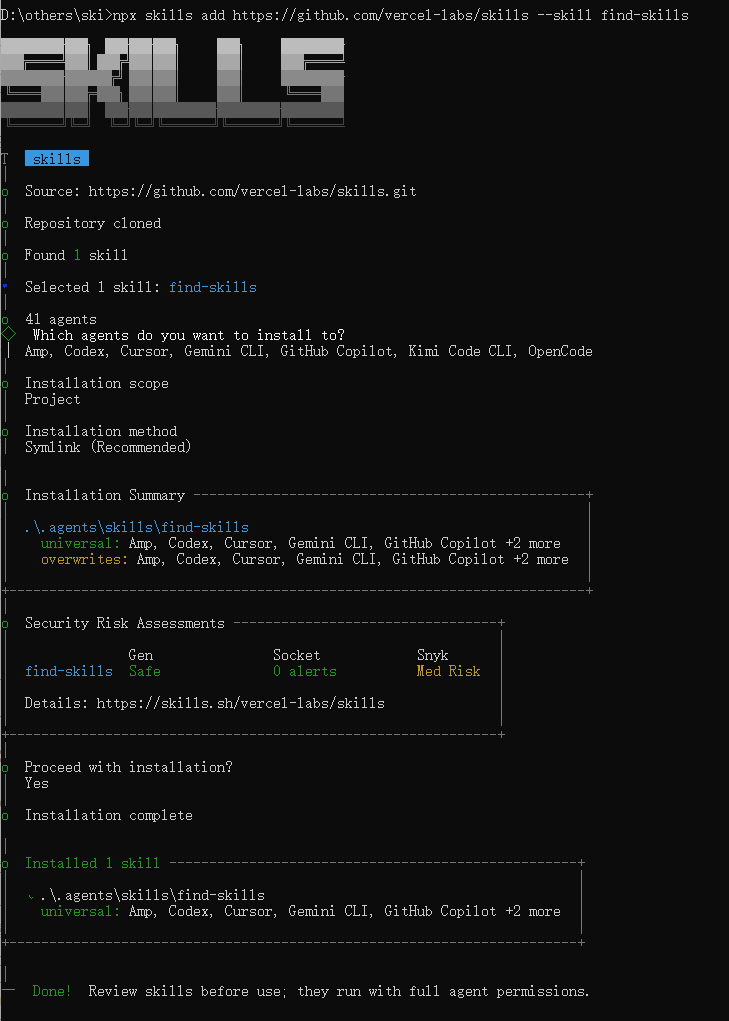The image size is (729, 1021).
Task: Click "universal:" label under Installed 1 skill
Action: (x=81, y=911)
